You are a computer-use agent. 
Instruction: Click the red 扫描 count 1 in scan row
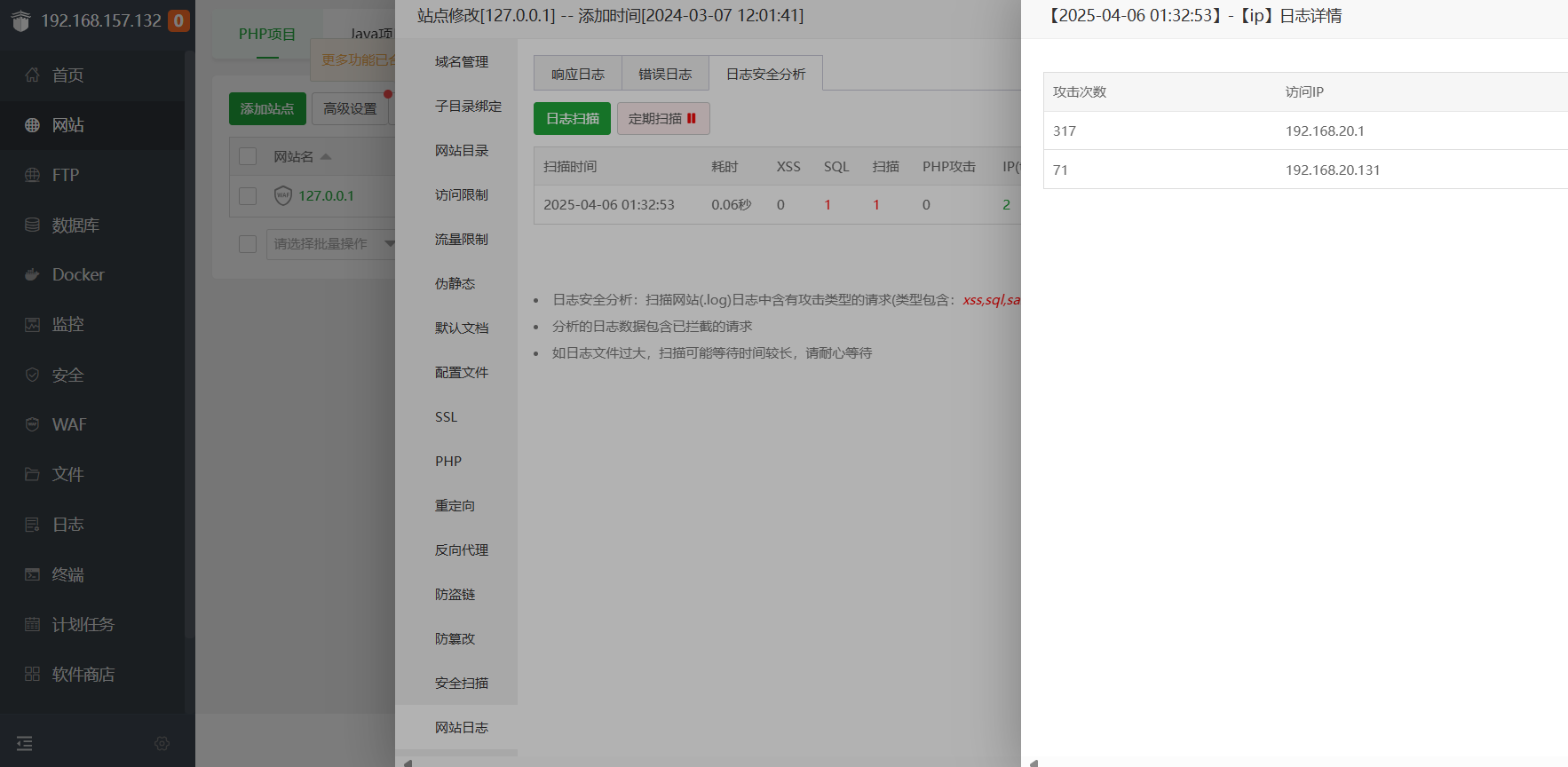click(876, 204)
